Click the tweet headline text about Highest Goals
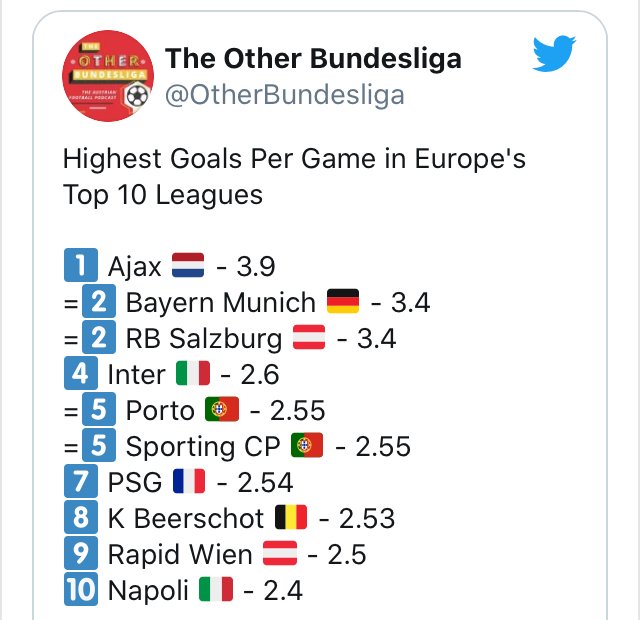The image size is (640, 620). [x=293, y=176]
